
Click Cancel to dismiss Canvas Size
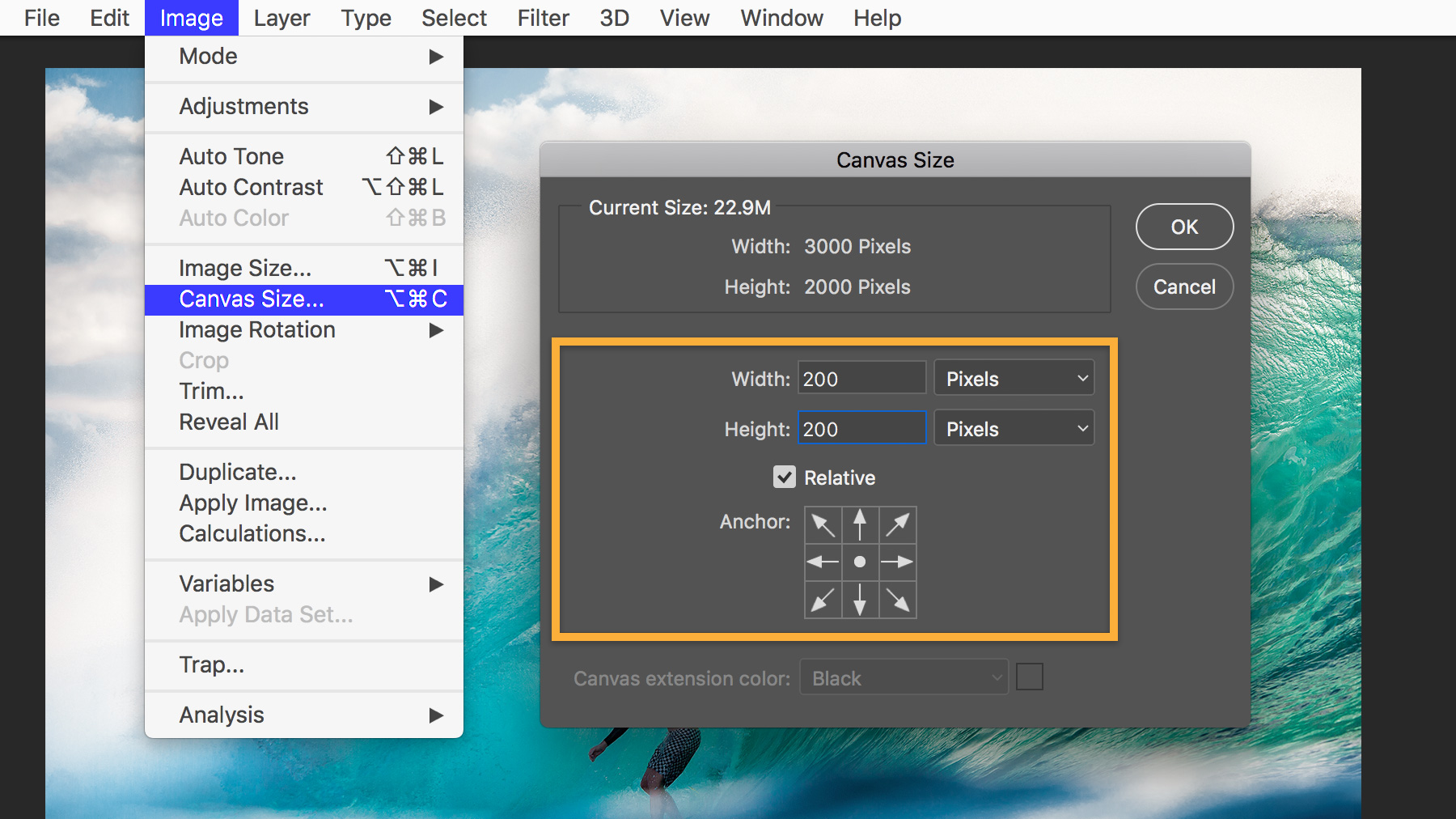[1183, 286]
